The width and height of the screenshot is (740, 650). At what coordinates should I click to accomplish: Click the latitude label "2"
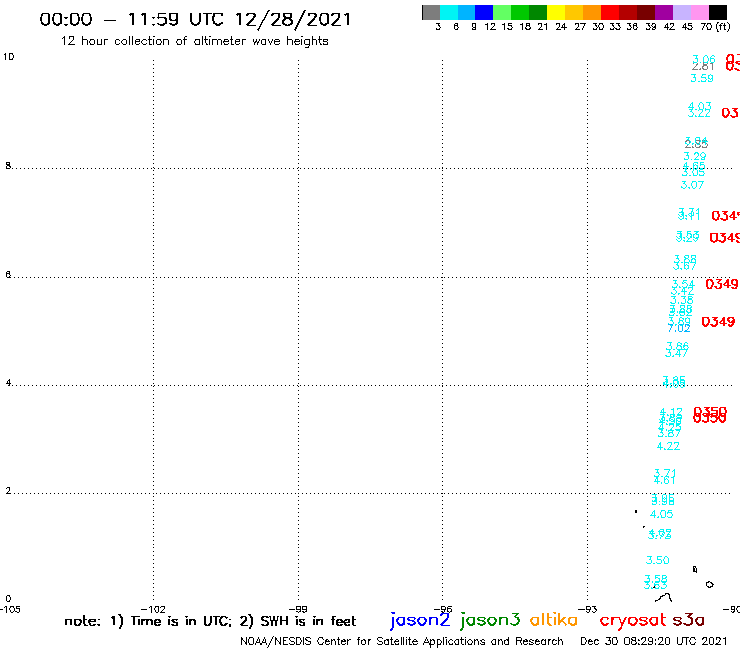8,491
